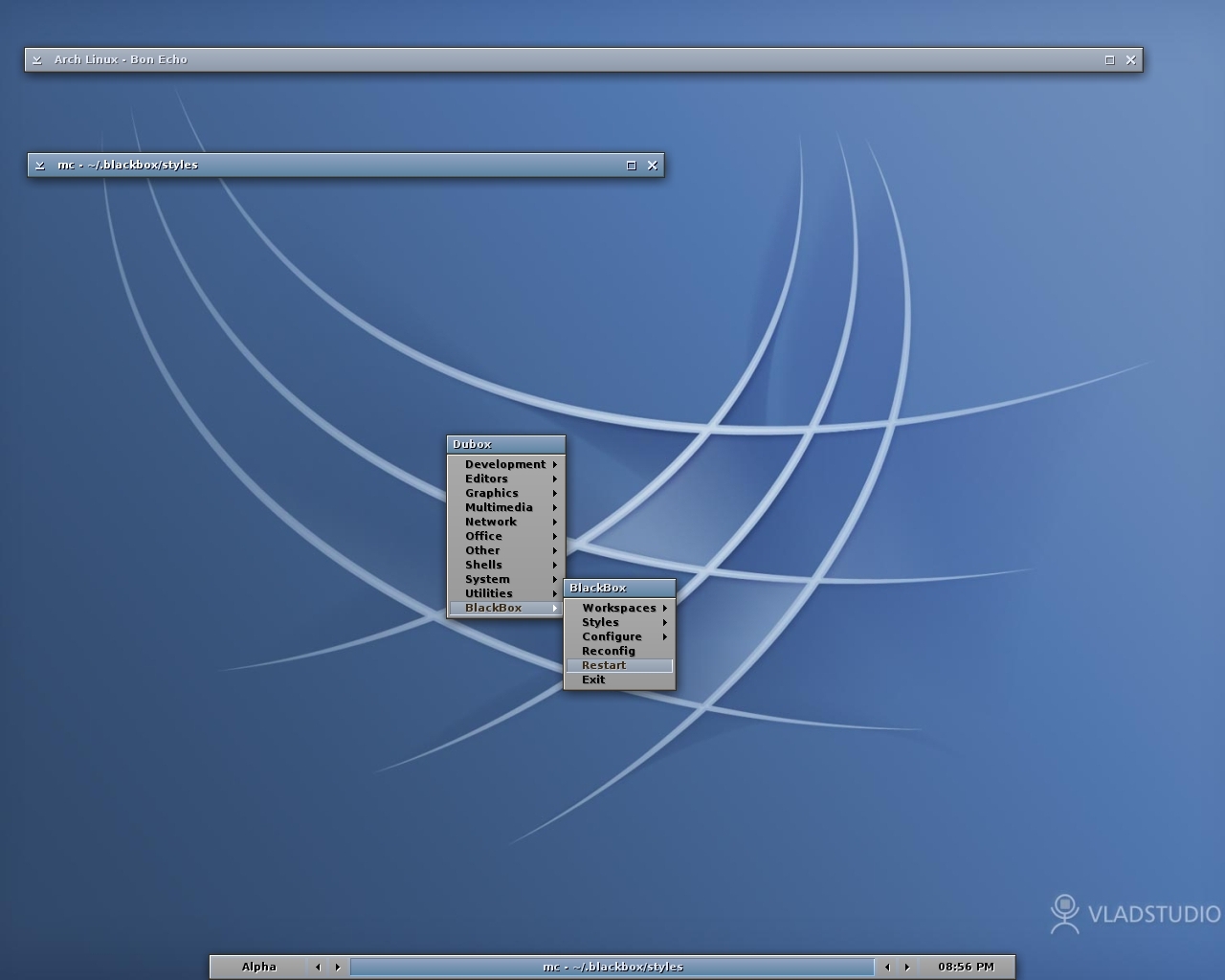The image size is (1225, 980).
Task: Select the highlighted BlackBox entry in Dubox menu
Action: [x=505, y=608]
